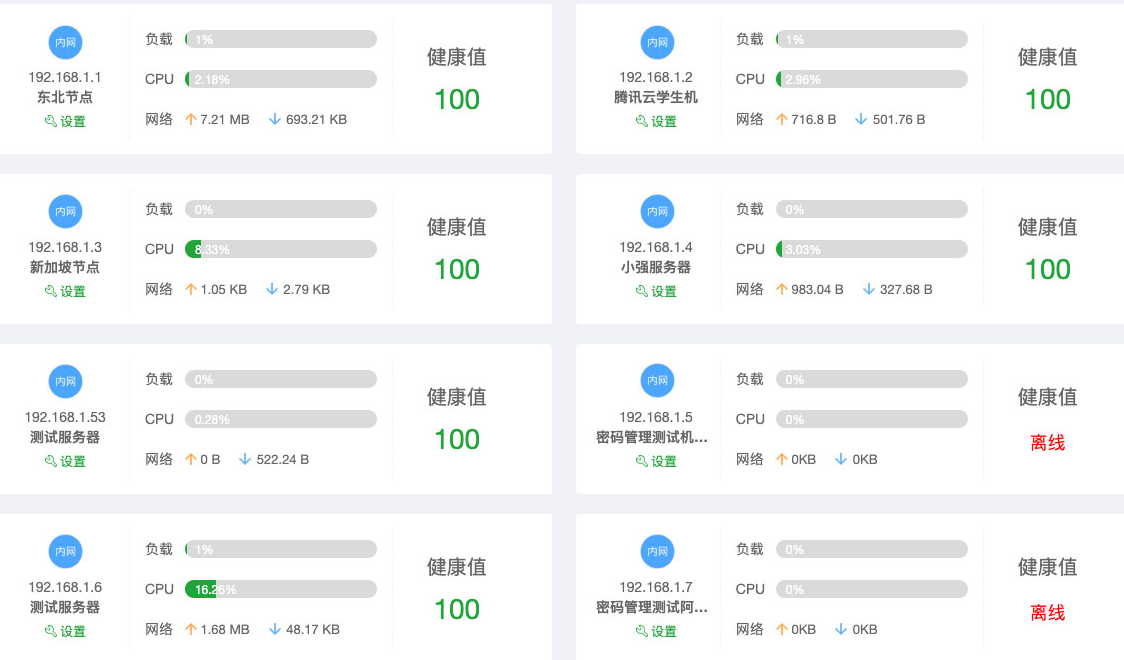Click the 内网 badge for 192.168.1.5
Screen dimensions: 1124x660
pyautogui.click(x=657, y=382)
